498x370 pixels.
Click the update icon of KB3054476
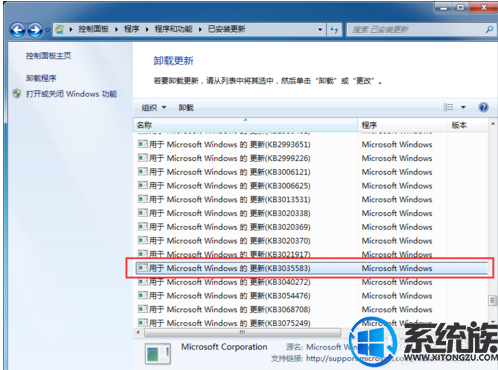143,295
